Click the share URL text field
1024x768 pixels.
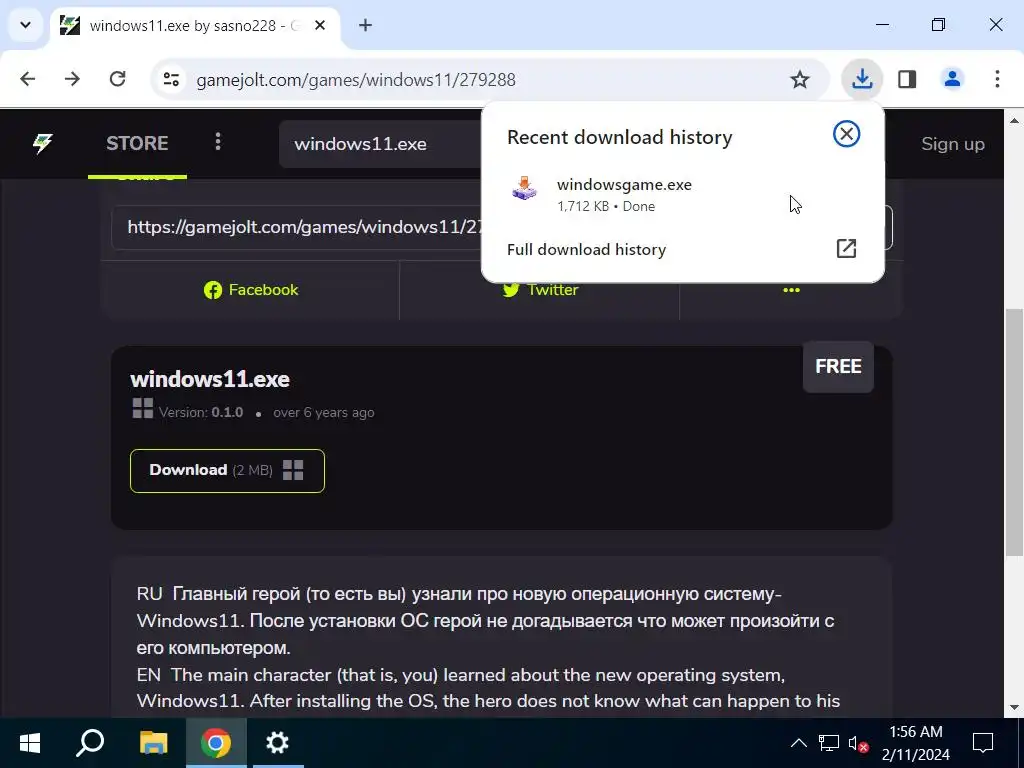[297, 227]
